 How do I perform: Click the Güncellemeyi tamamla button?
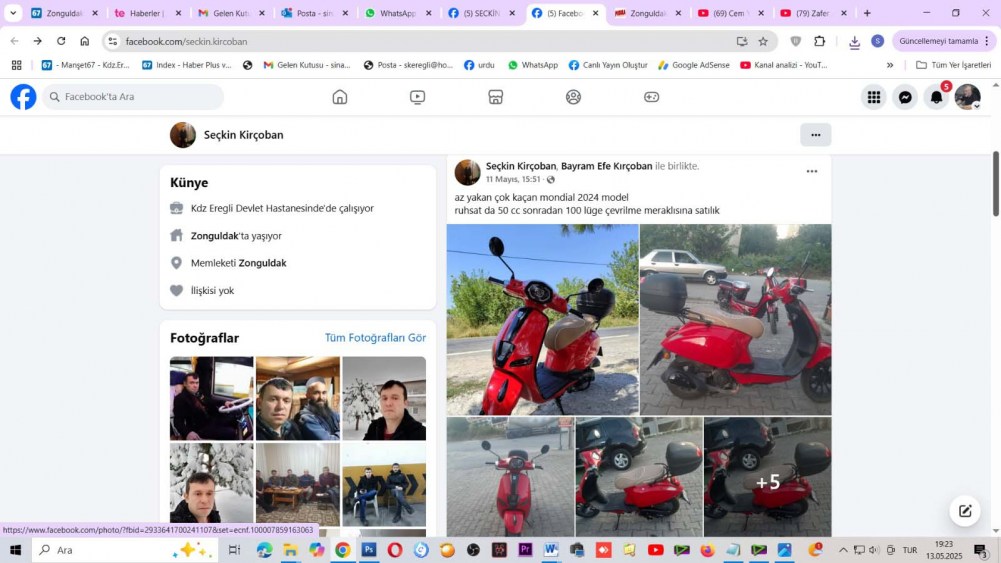938,41
